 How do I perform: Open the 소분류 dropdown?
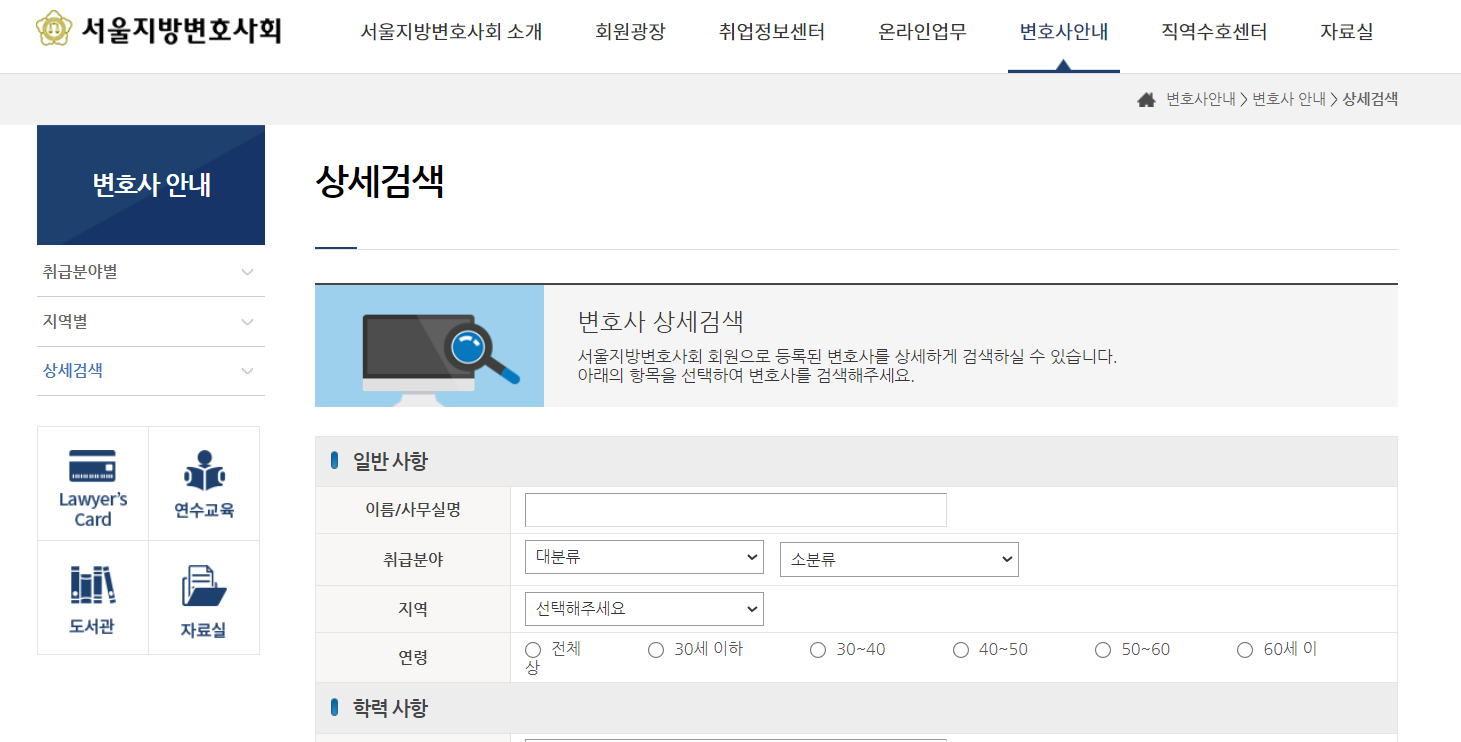(898, 558)
